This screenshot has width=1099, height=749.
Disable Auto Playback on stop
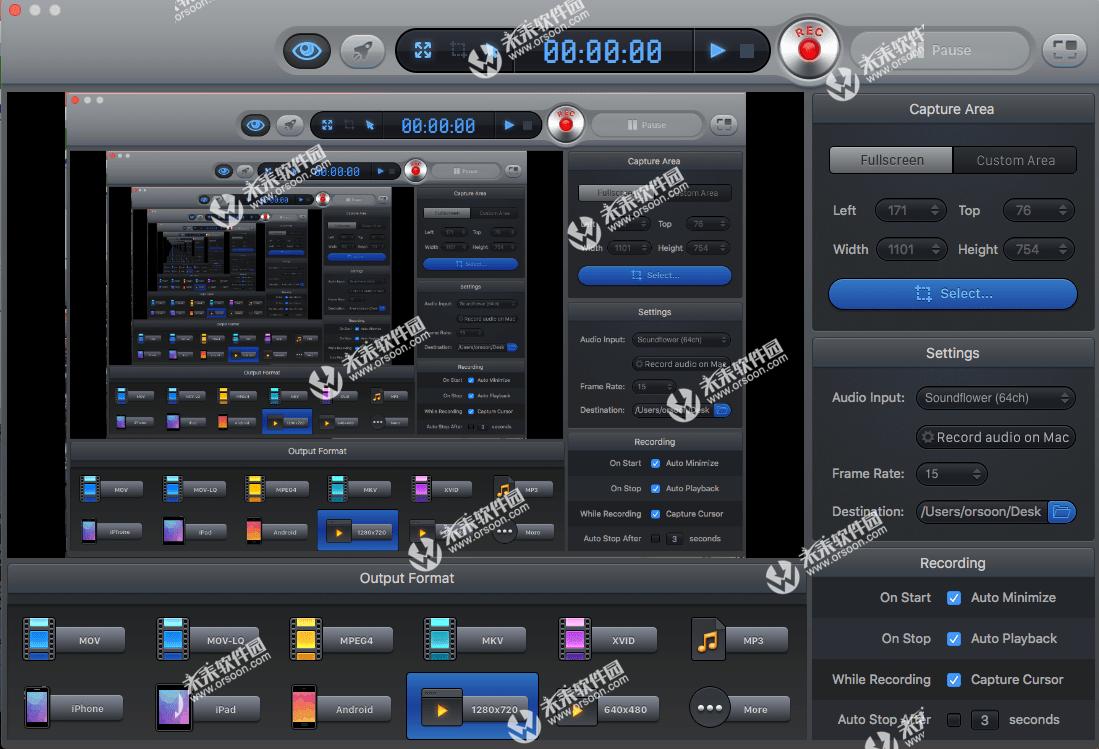953,638
